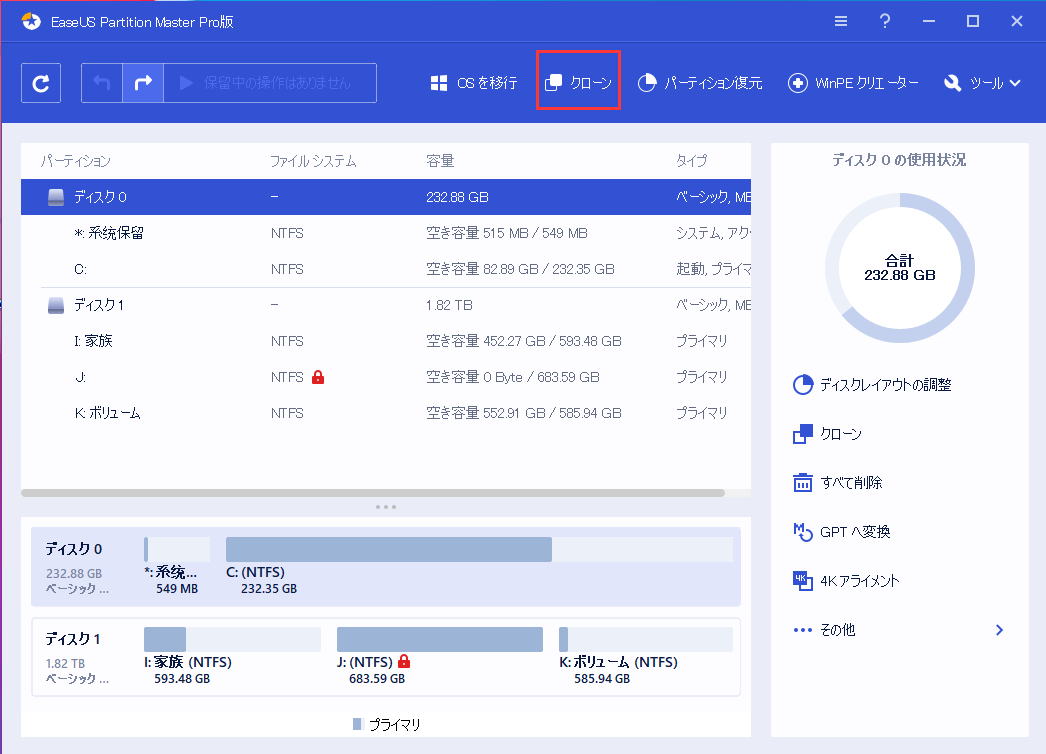Click 空き容量 0 Byte / 683.59 GB cell
The height and width of the screenshot is (754, 1046).
coord(513,377)
